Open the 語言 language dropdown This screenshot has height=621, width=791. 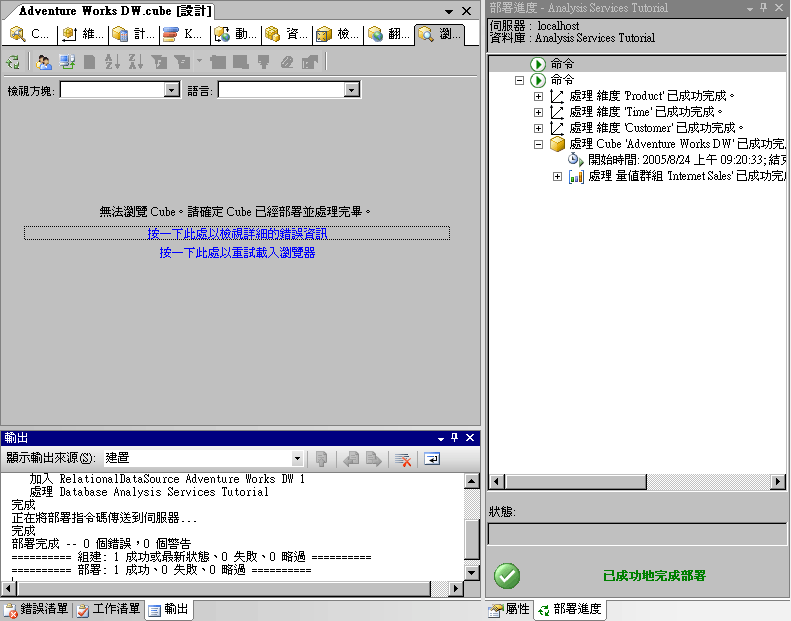click(x=352, y=90)
